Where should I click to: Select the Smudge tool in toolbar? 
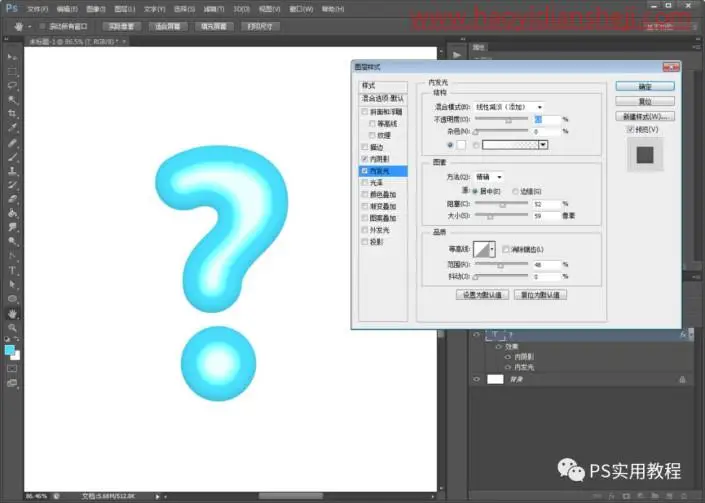pyautogui.click(x=12, y=227)
